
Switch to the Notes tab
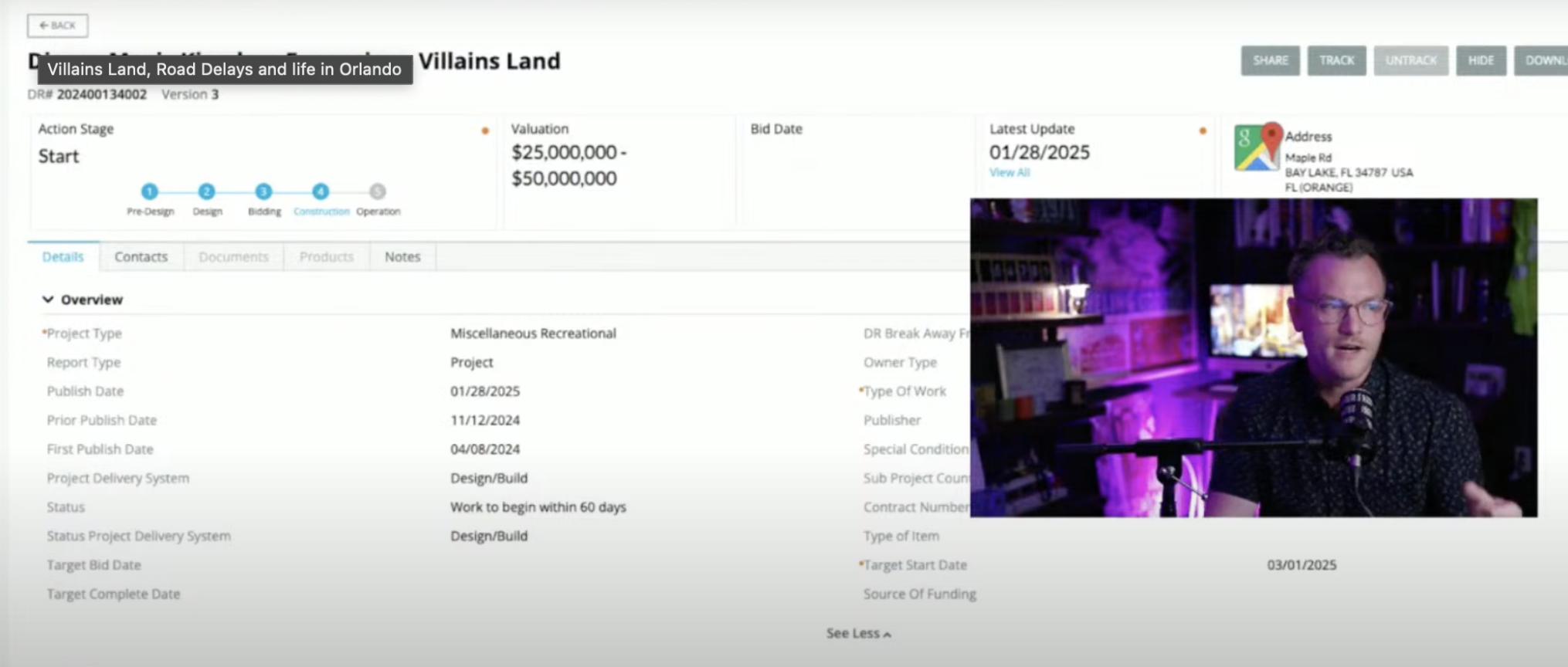point(402,257)
